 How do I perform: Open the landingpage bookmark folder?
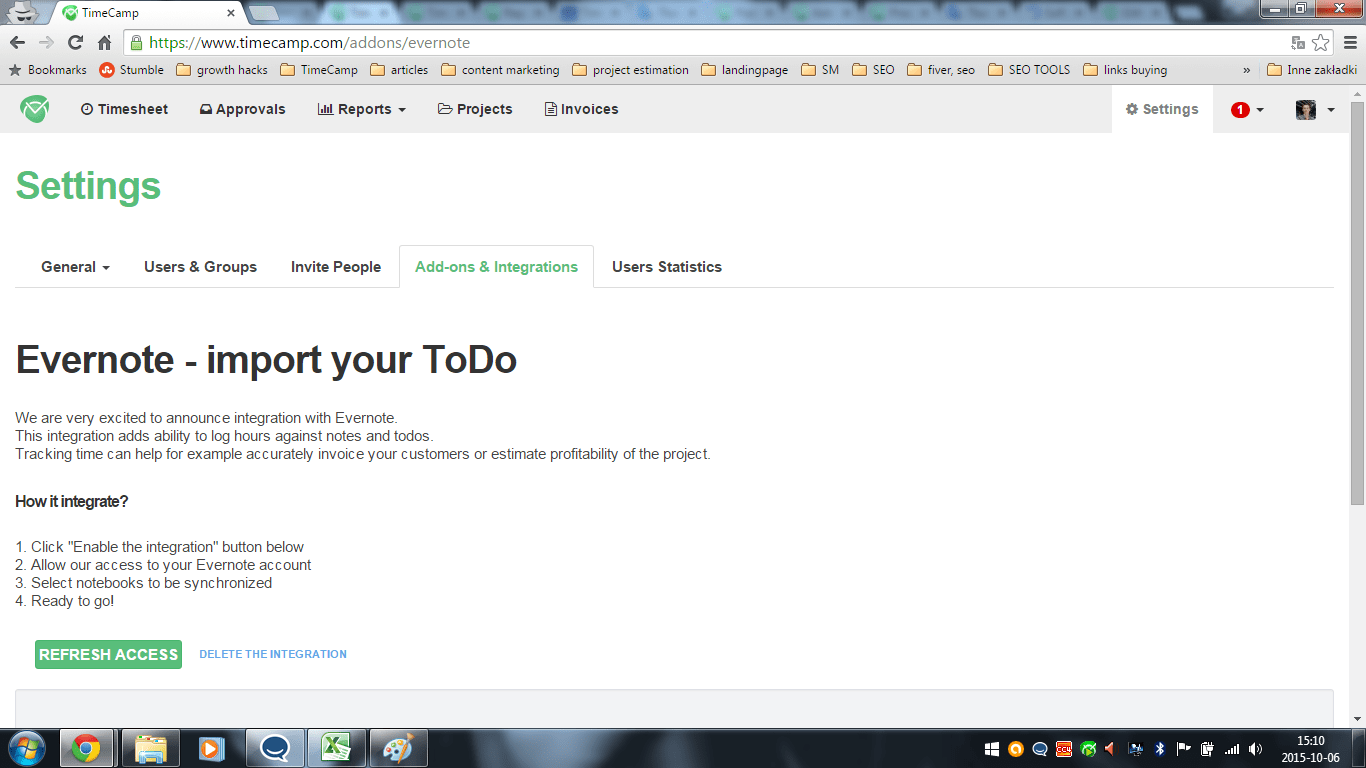[x=745, y=70]
